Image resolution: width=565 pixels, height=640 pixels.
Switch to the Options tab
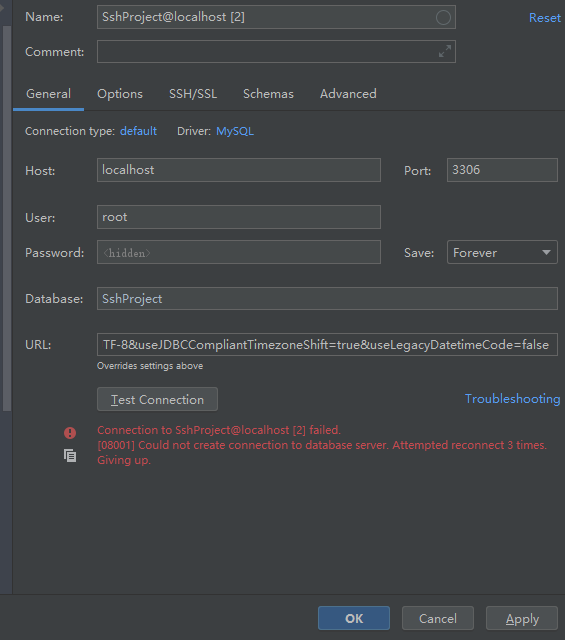120,94
